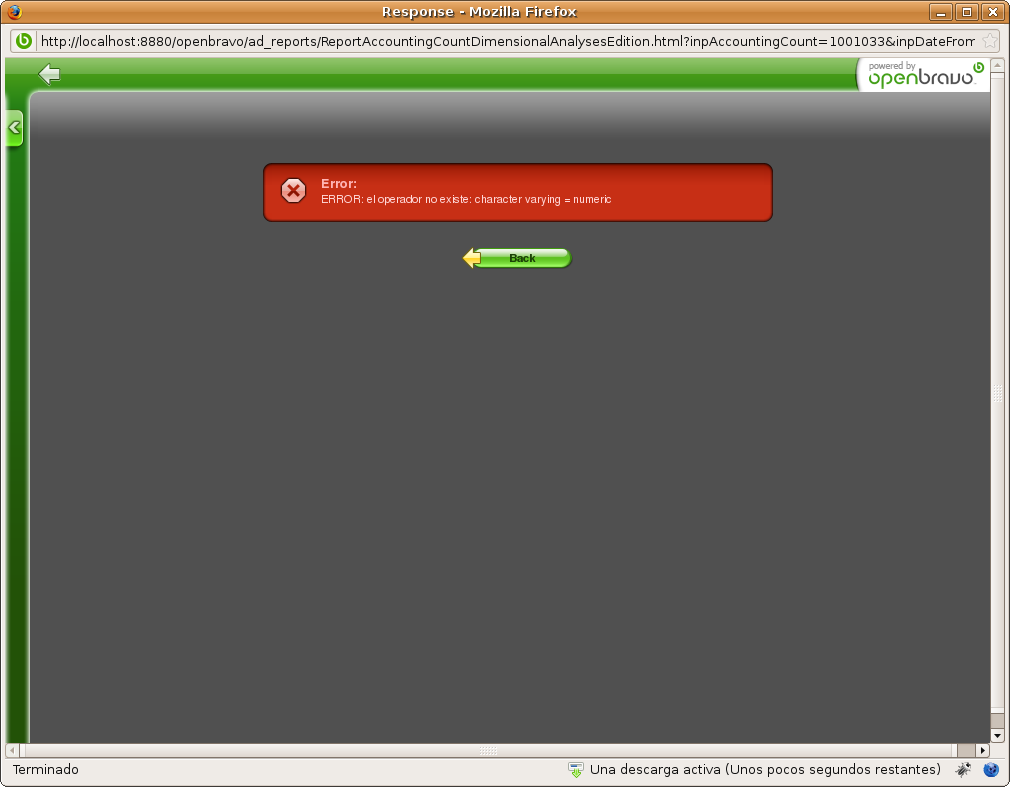1010x787 pixels.
Task: Expand the collapsed left menu panel
Action: pyautogui.click(x=14, y=128)
